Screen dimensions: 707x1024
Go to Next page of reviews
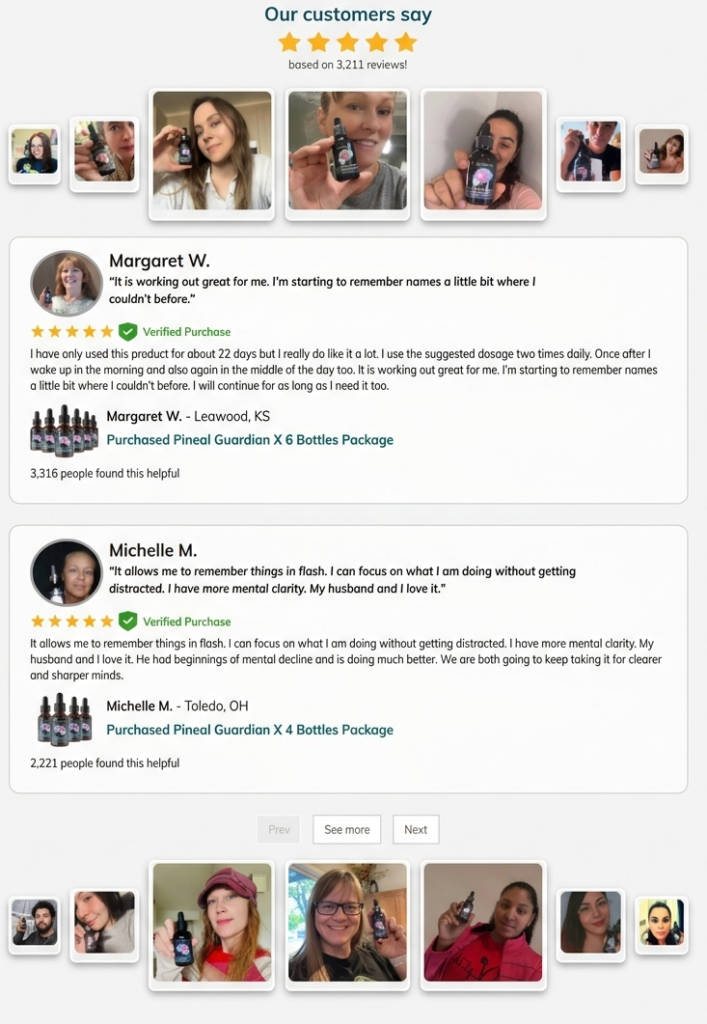(416, 829)
